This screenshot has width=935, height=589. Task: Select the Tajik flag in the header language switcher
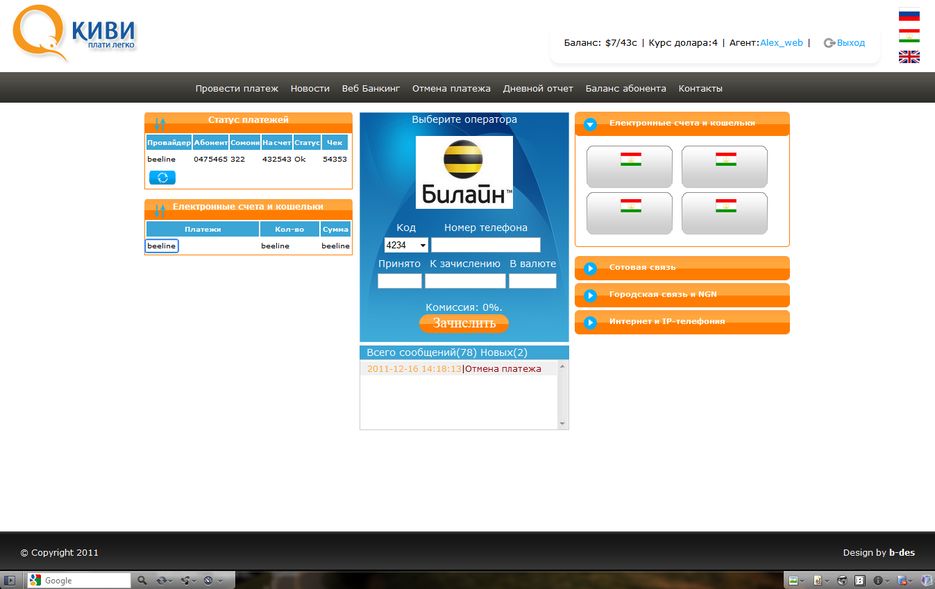tap(909, 36)
